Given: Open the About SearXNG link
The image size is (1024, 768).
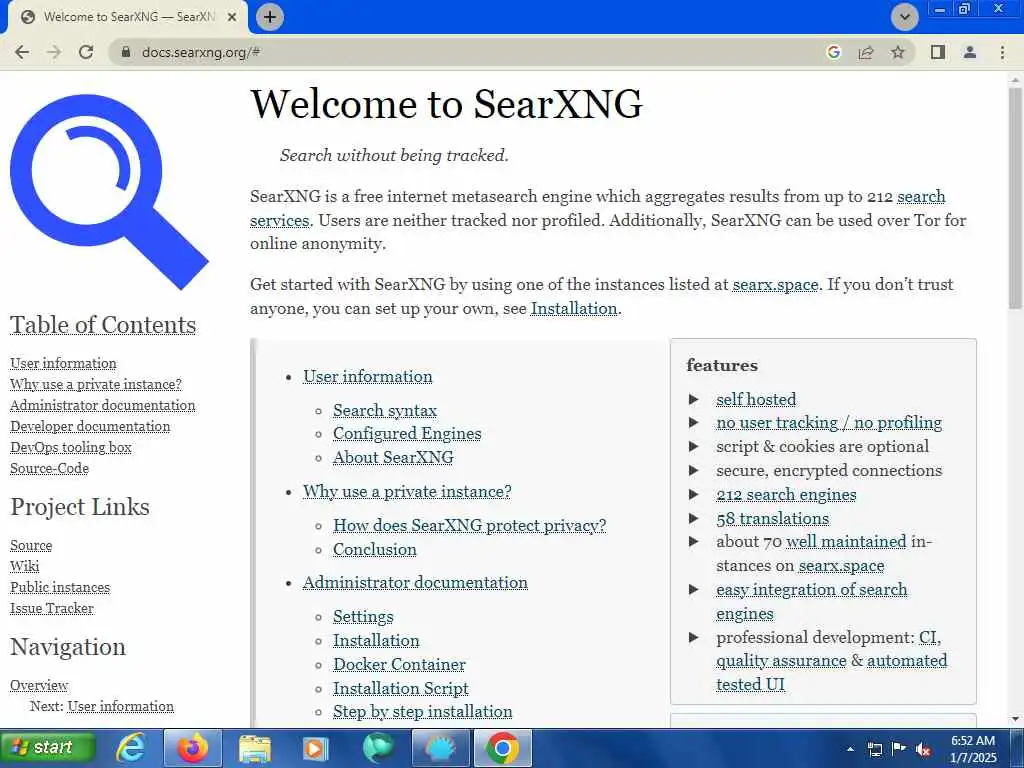Looking at the screenshot, I should [393, 457].
